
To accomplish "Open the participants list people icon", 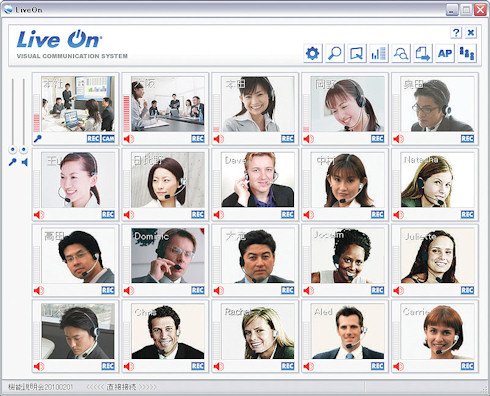I will click(x=467, y=53).
